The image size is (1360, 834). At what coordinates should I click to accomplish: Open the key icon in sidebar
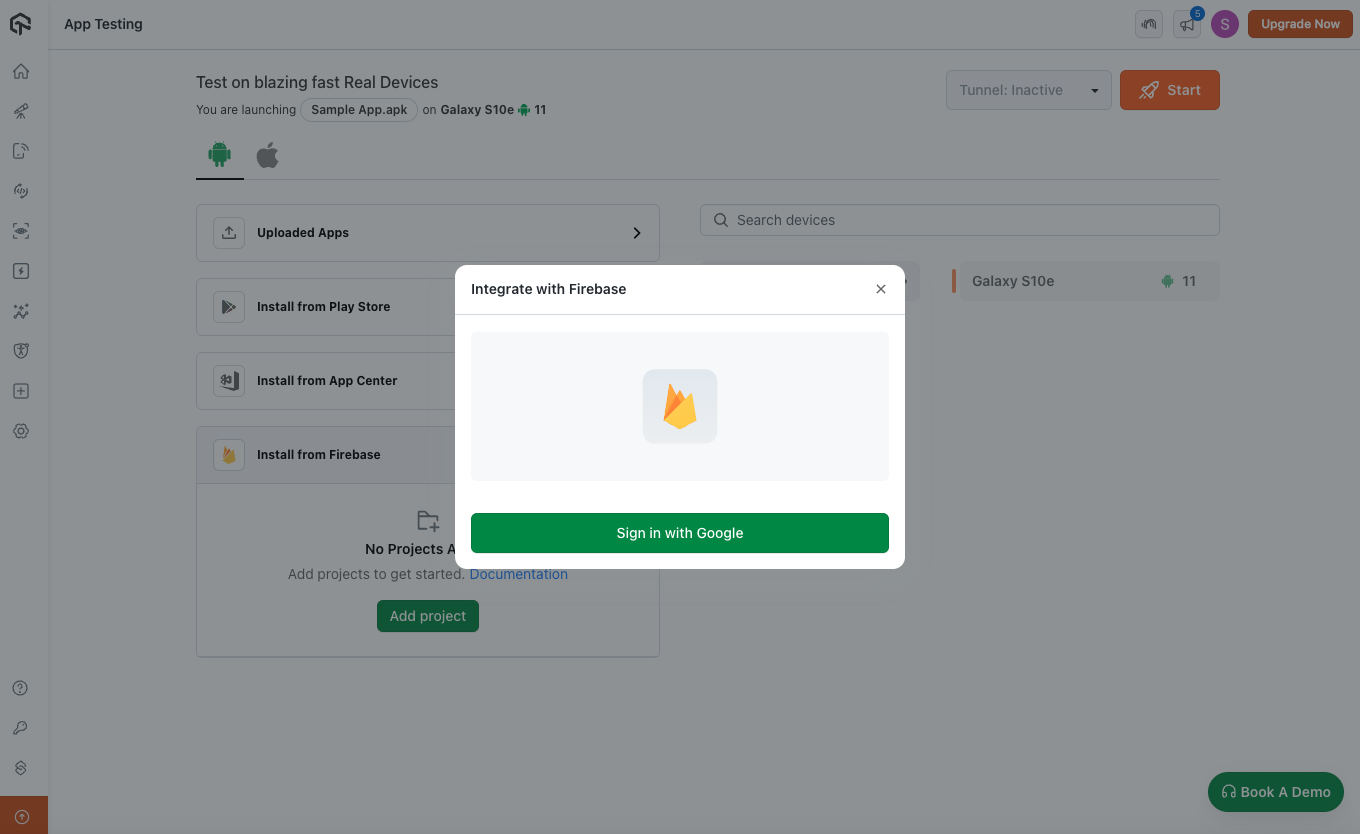click(21, 728)
